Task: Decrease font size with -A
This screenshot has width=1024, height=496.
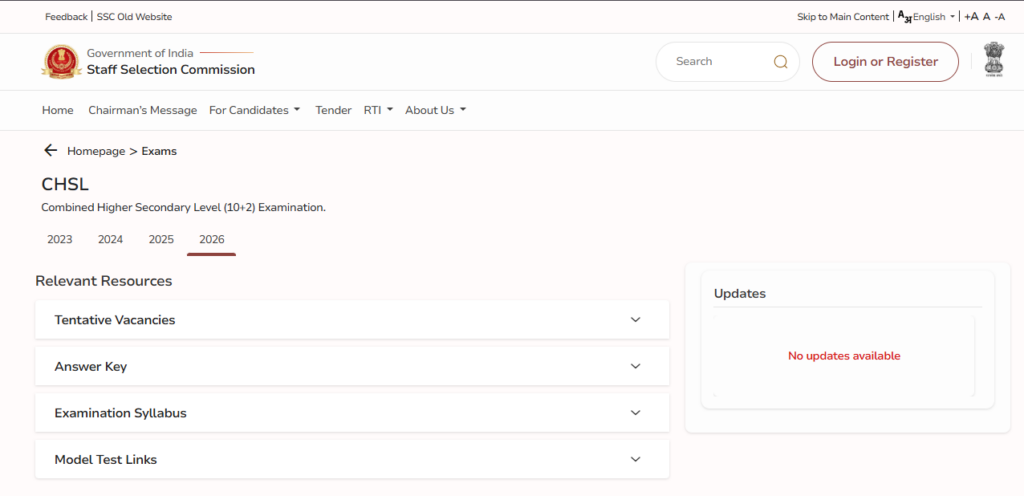Action: coord(999,17)
